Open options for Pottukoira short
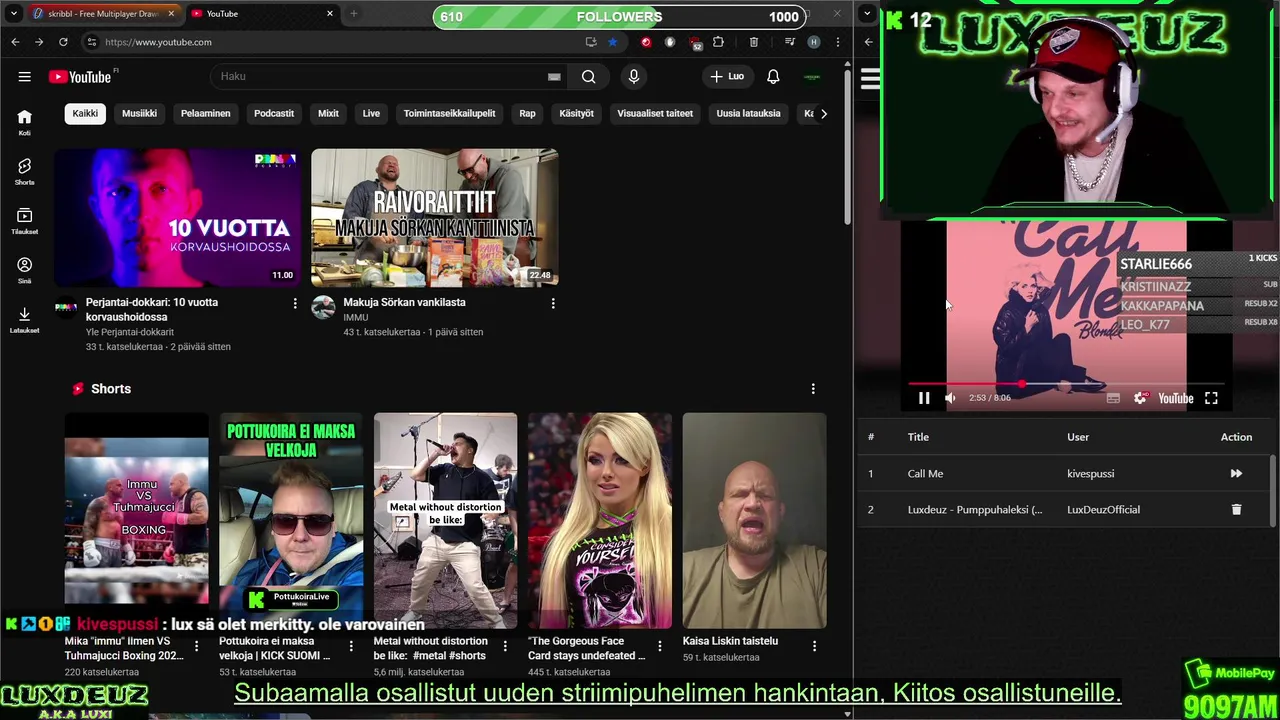 tap(351, 647)
